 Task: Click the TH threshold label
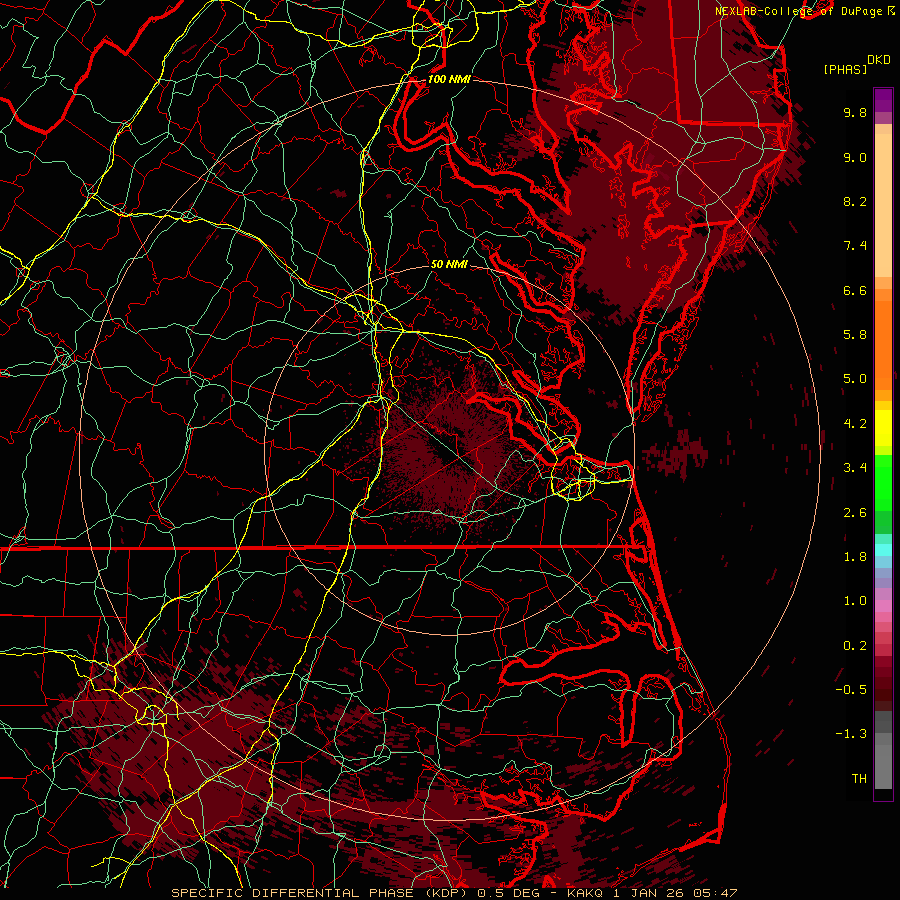click(x=859, y=779)
